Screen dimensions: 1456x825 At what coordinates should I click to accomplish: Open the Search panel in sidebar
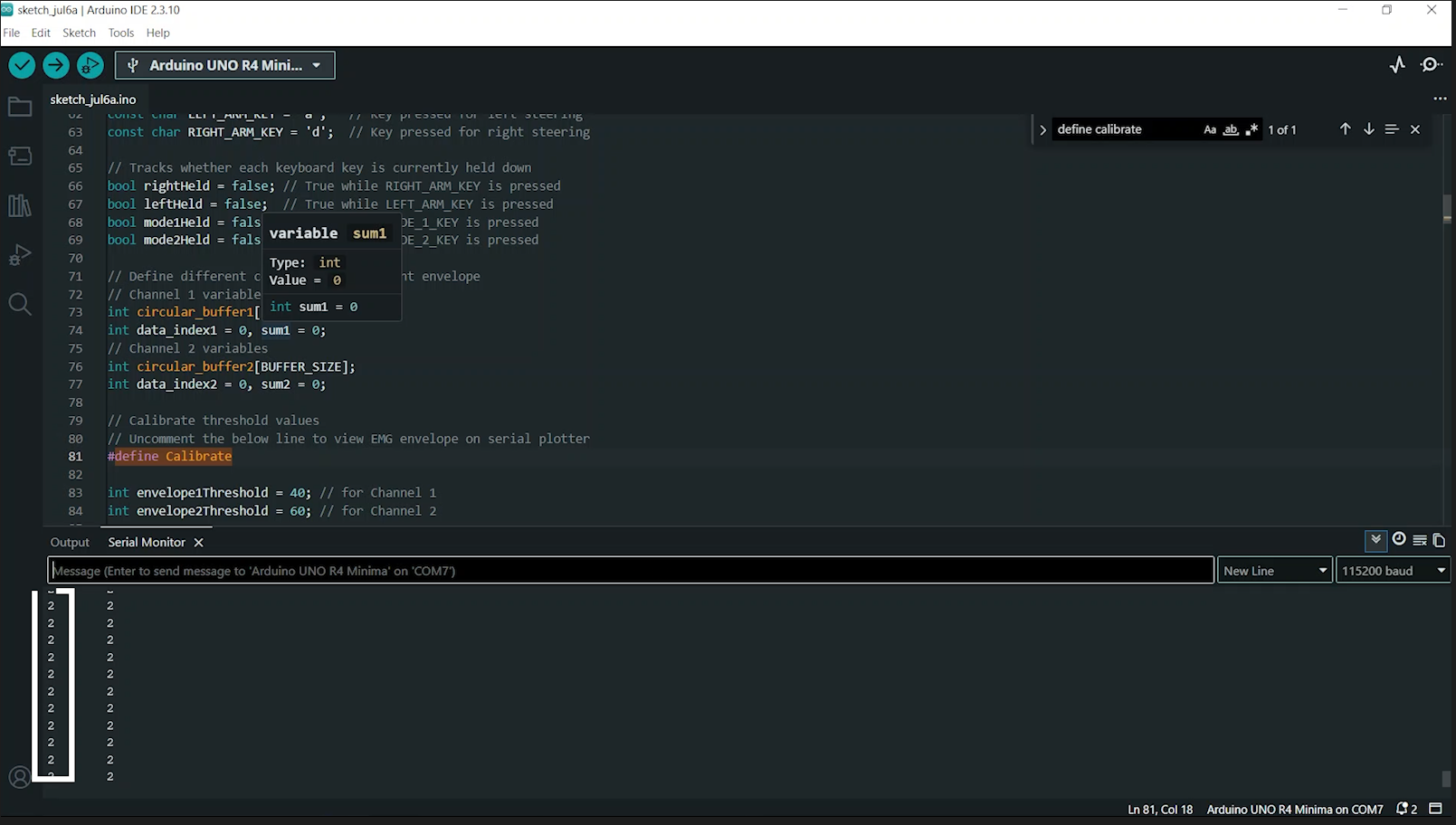(20, 304)
